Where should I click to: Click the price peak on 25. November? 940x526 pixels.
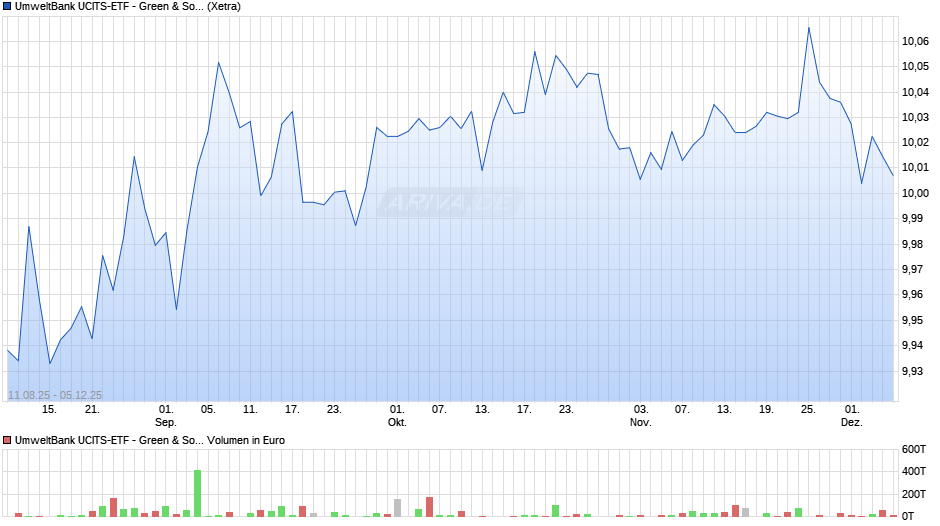(x=809, y=28)
